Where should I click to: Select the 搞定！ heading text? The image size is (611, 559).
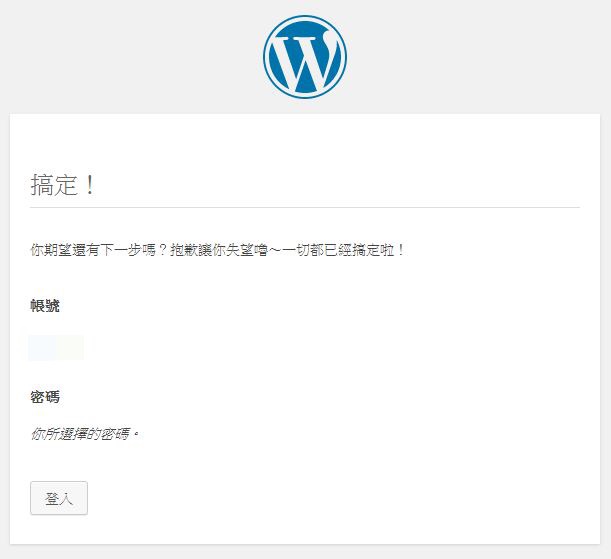click(63, 185)
